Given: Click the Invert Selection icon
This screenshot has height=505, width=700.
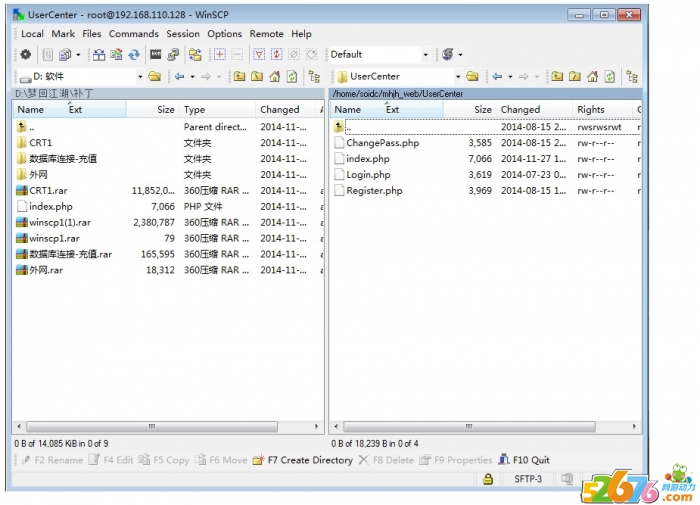Looking at the screenshot, I should (277, 54).
